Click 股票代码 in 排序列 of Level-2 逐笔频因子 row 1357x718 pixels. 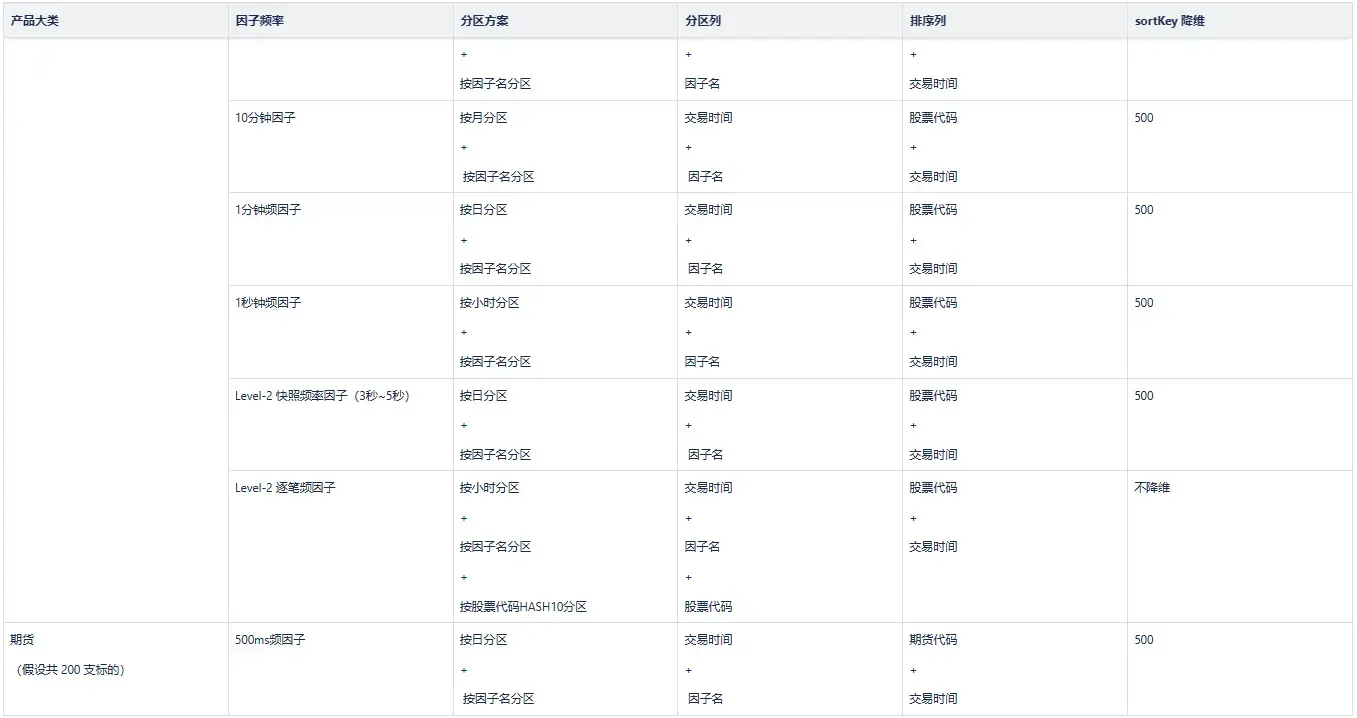click(x=933, y=488)
